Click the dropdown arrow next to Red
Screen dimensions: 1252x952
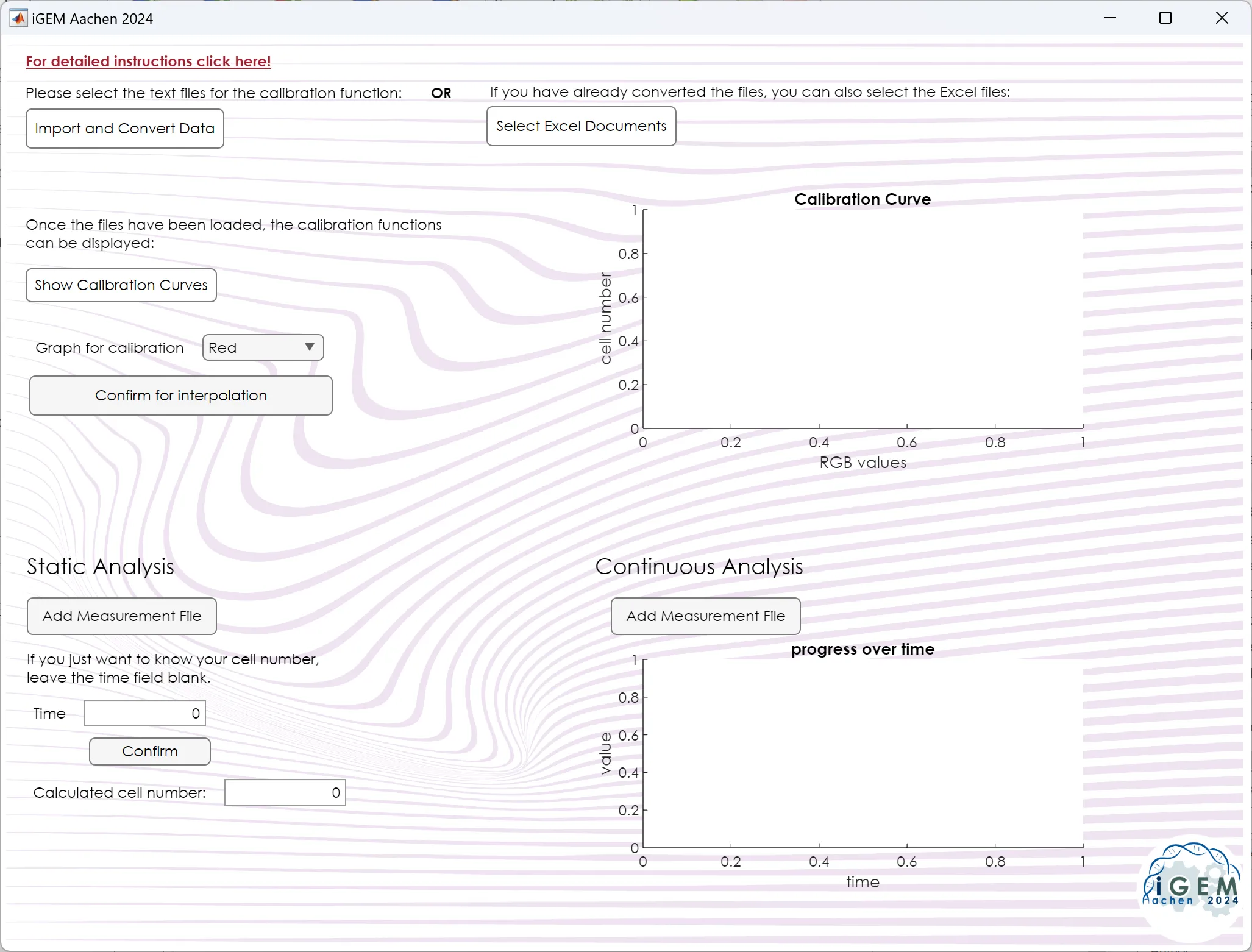tap(310, 347)
